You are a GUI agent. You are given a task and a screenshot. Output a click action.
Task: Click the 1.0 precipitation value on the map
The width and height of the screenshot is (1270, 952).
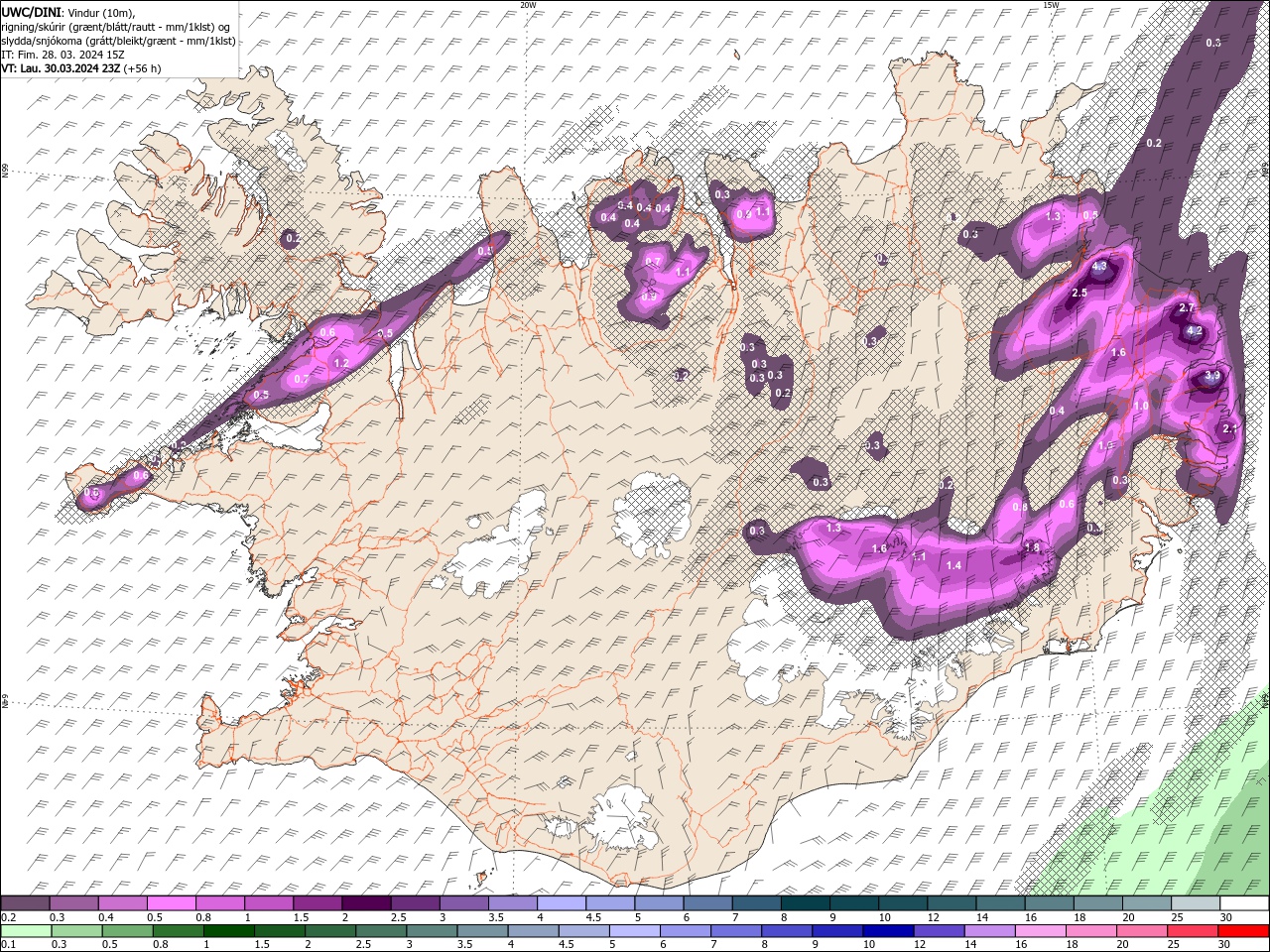[1141, 407]
